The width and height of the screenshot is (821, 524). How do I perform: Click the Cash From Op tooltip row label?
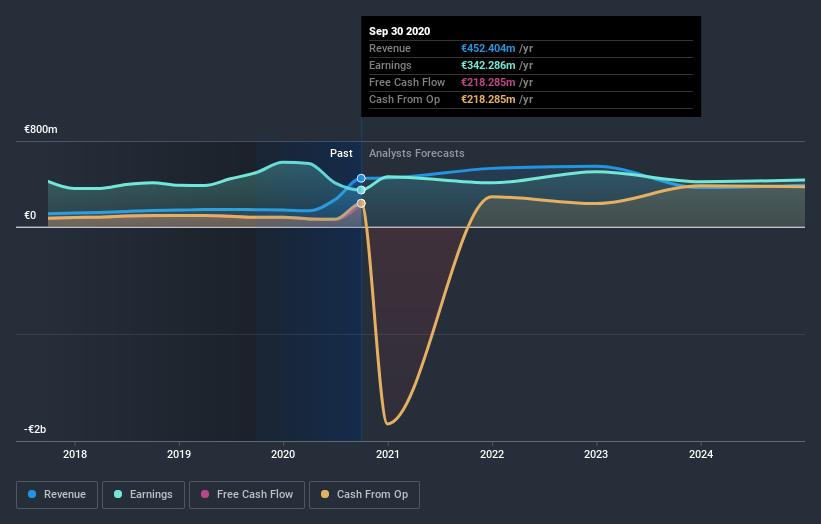(x=404, y=99)
